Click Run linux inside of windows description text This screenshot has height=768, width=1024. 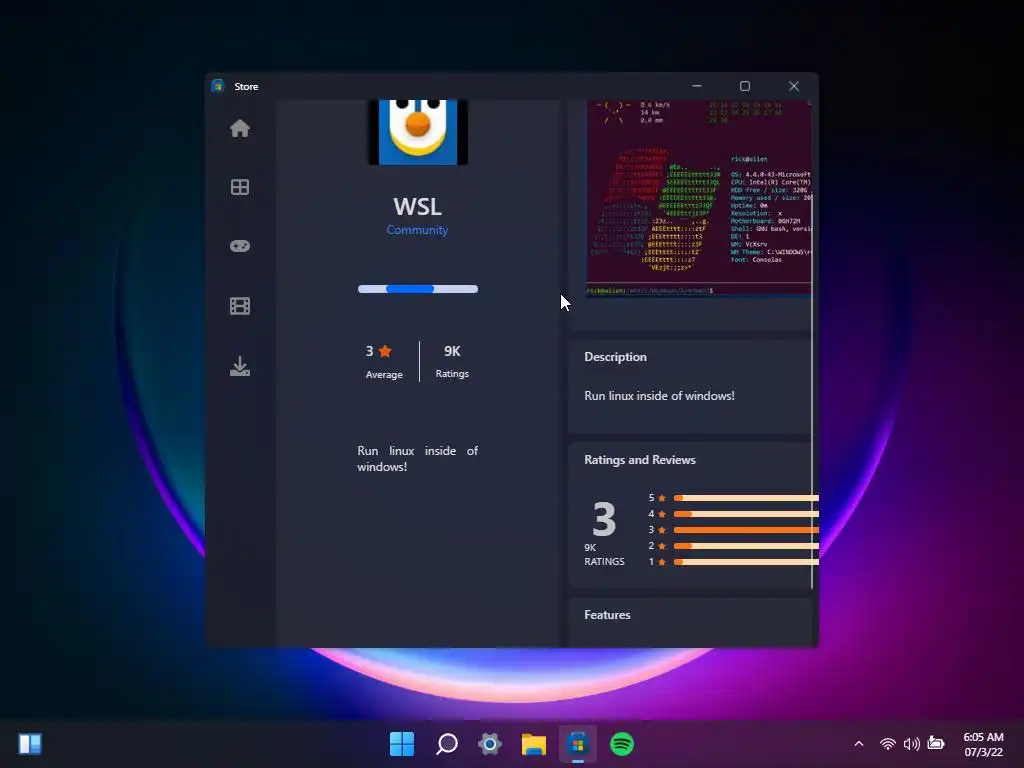(x=659, y=396)
